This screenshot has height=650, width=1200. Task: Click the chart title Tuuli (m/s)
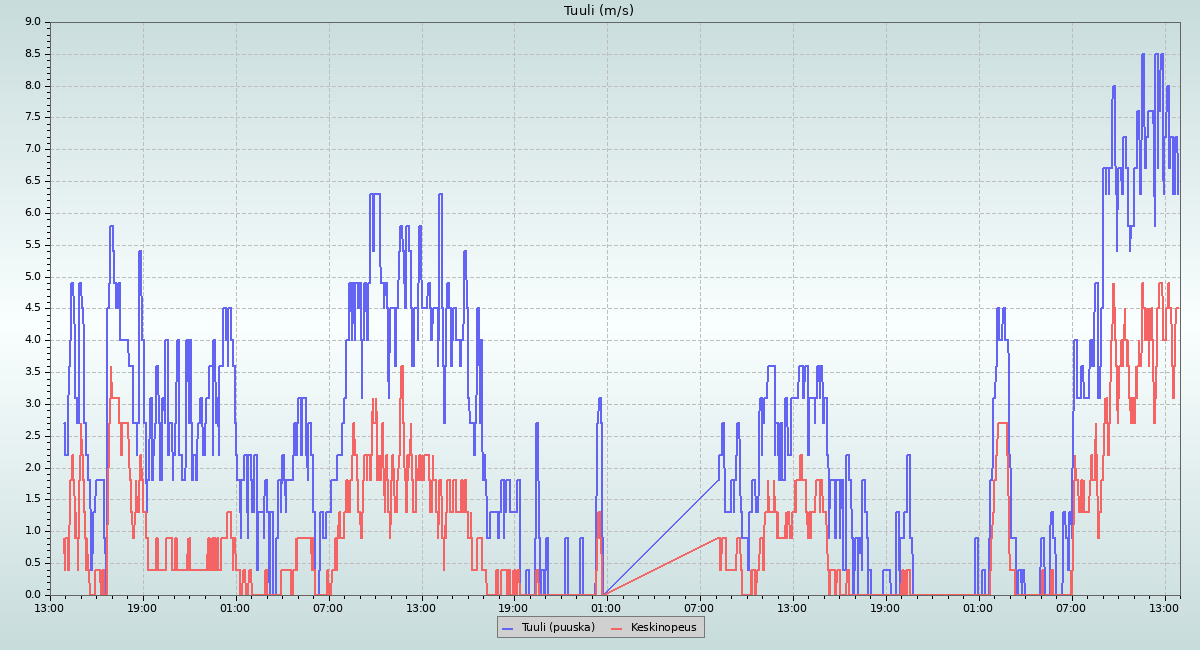tap(598, 11)
